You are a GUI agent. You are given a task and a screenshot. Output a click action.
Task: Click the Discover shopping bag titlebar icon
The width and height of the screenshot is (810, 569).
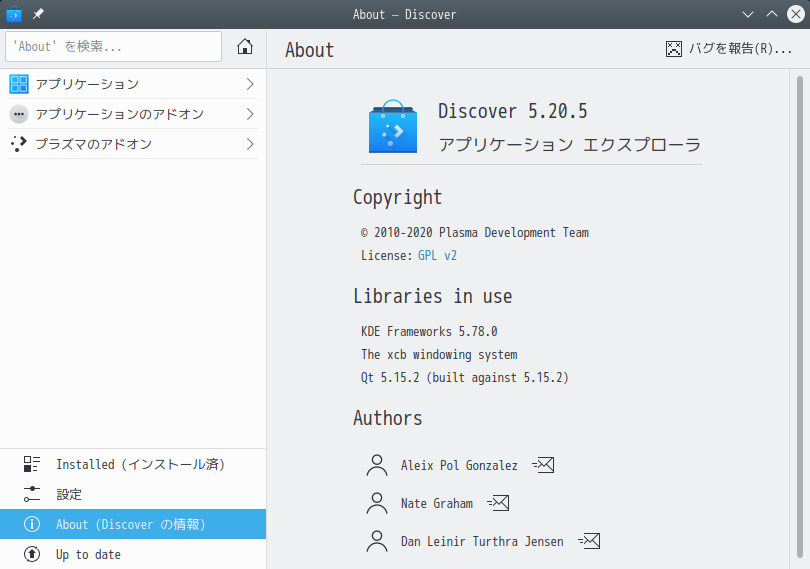(x=14, y=14)
